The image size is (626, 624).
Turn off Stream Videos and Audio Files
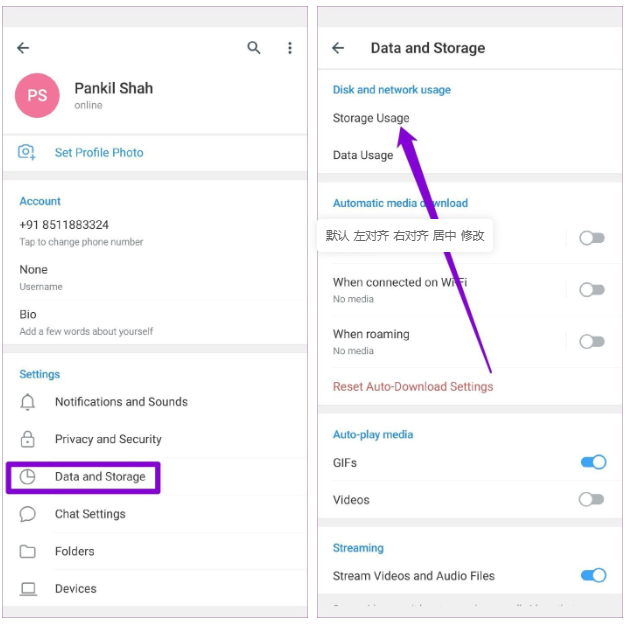(592, 575)
